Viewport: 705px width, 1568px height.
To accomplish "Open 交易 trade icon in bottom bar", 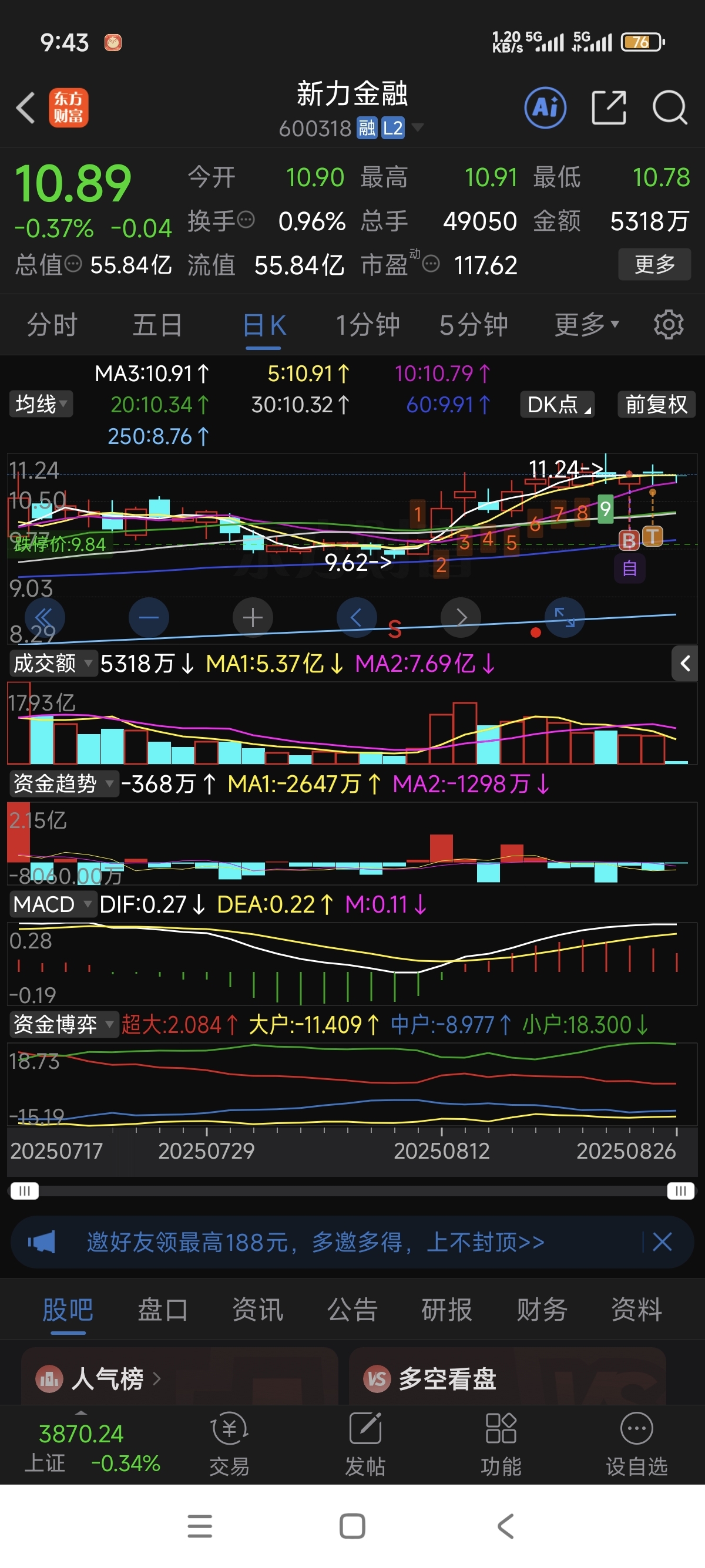I will click(x=229, y=1444).
